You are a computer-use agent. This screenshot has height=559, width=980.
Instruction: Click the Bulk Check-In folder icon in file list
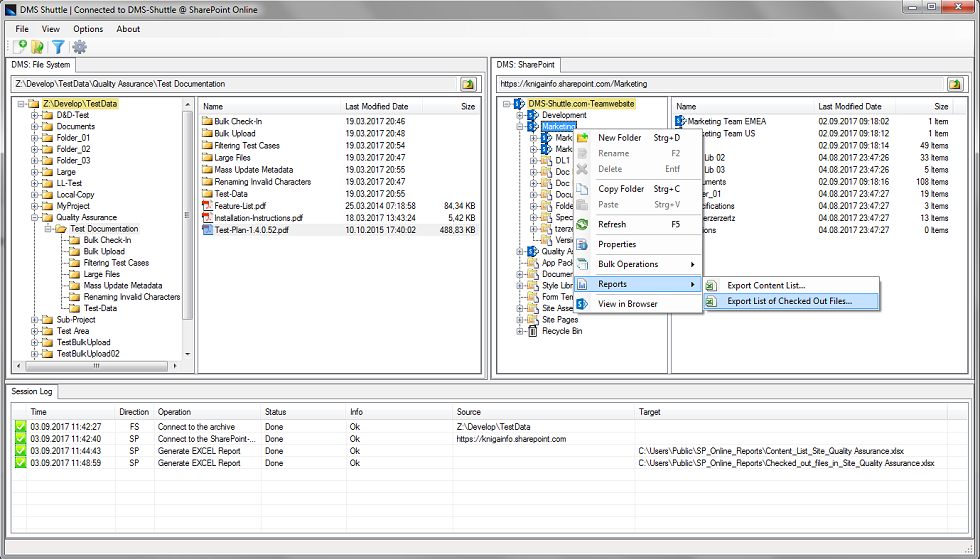click(208, 121)
